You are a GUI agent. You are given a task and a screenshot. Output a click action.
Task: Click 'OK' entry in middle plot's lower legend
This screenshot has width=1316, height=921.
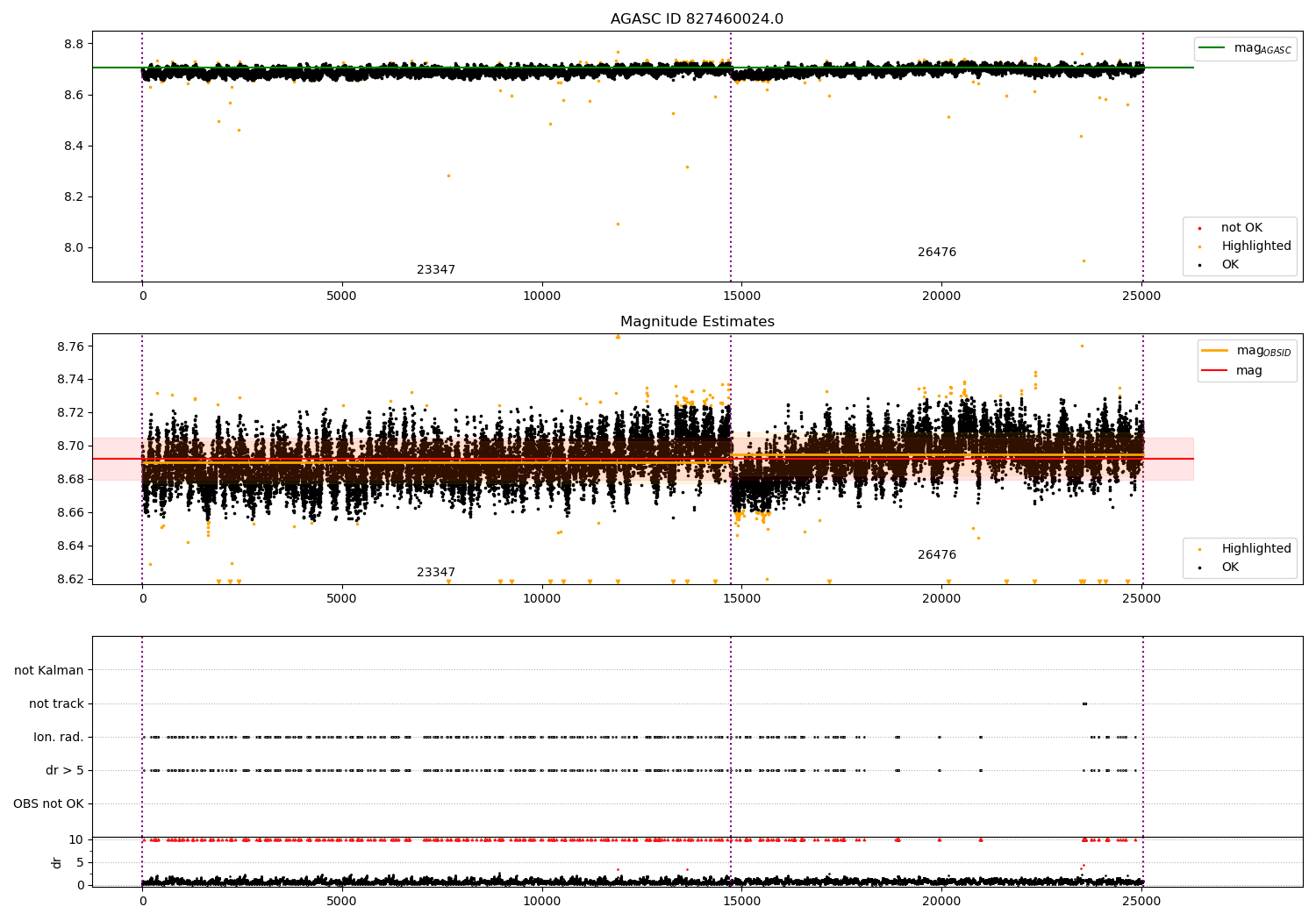[1219, 568]
